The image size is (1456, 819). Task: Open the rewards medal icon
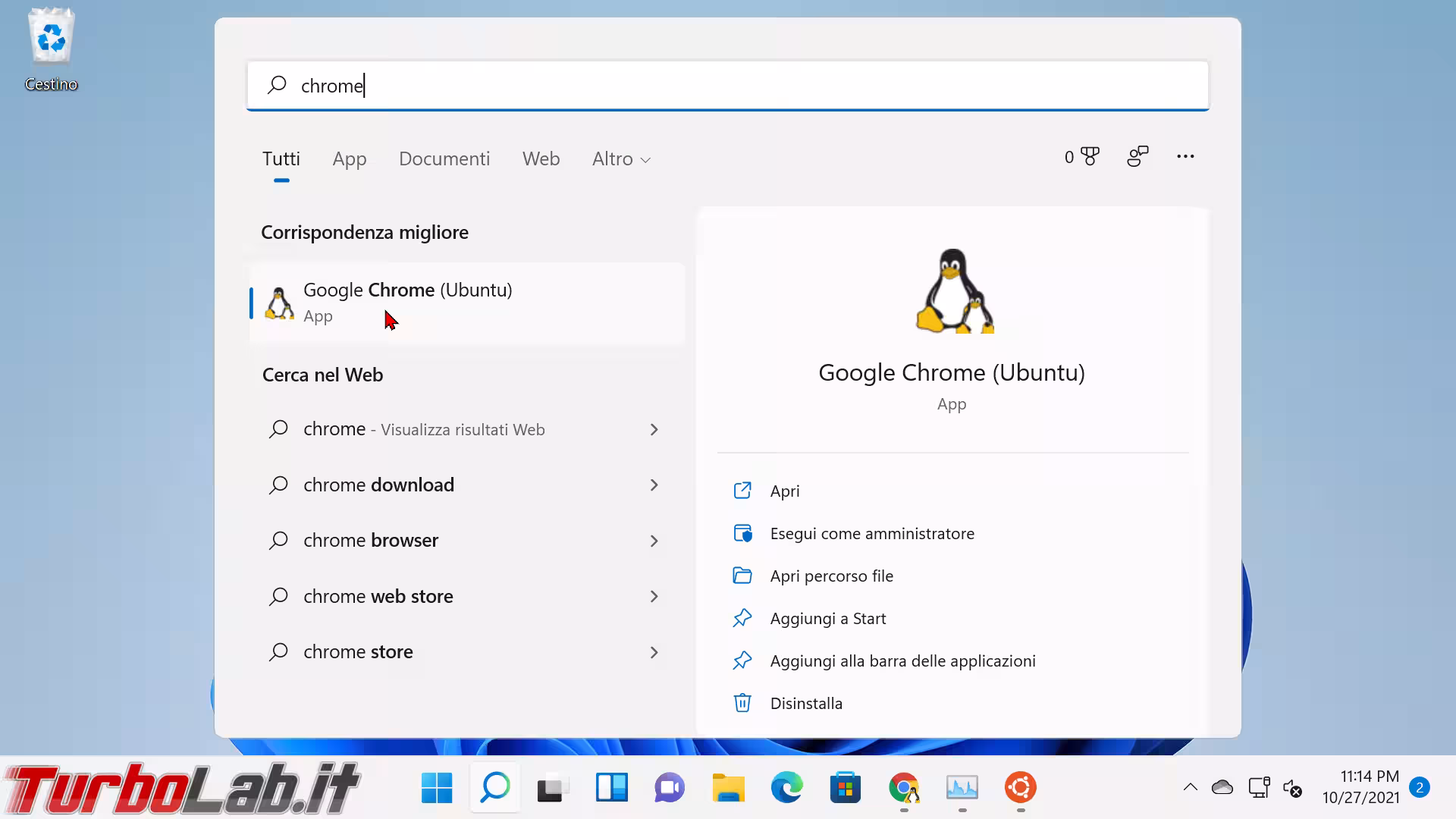point(1089,157)
